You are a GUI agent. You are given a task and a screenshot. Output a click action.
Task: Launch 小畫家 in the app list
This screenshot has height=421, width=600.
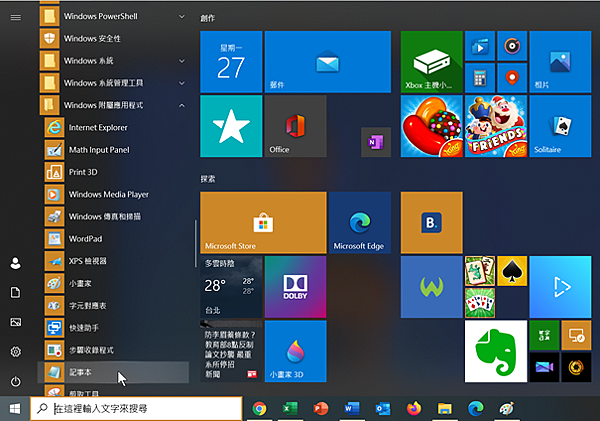pos(113,283)
